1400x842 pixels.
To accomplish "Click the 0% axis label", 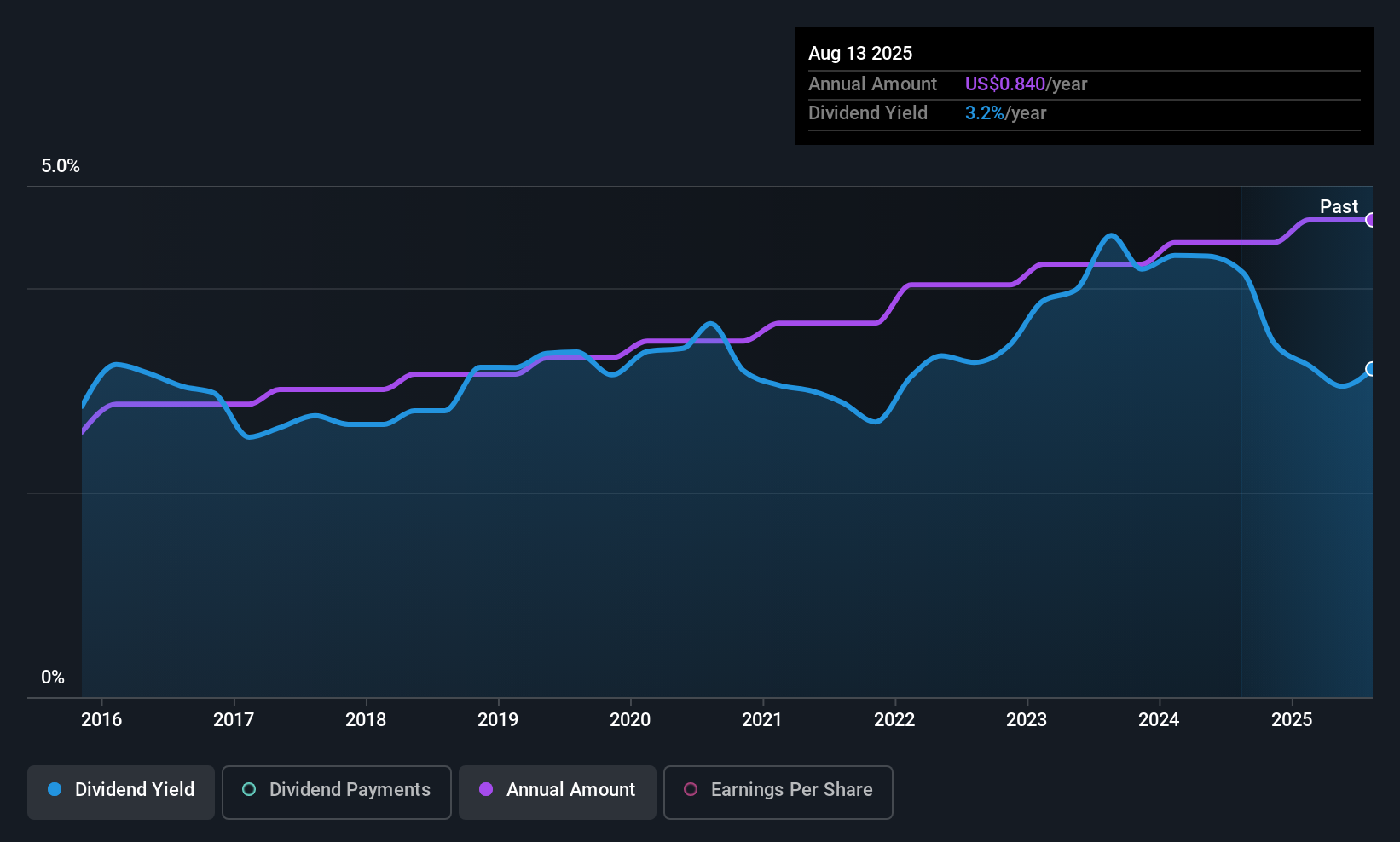I will click(52, 677).
